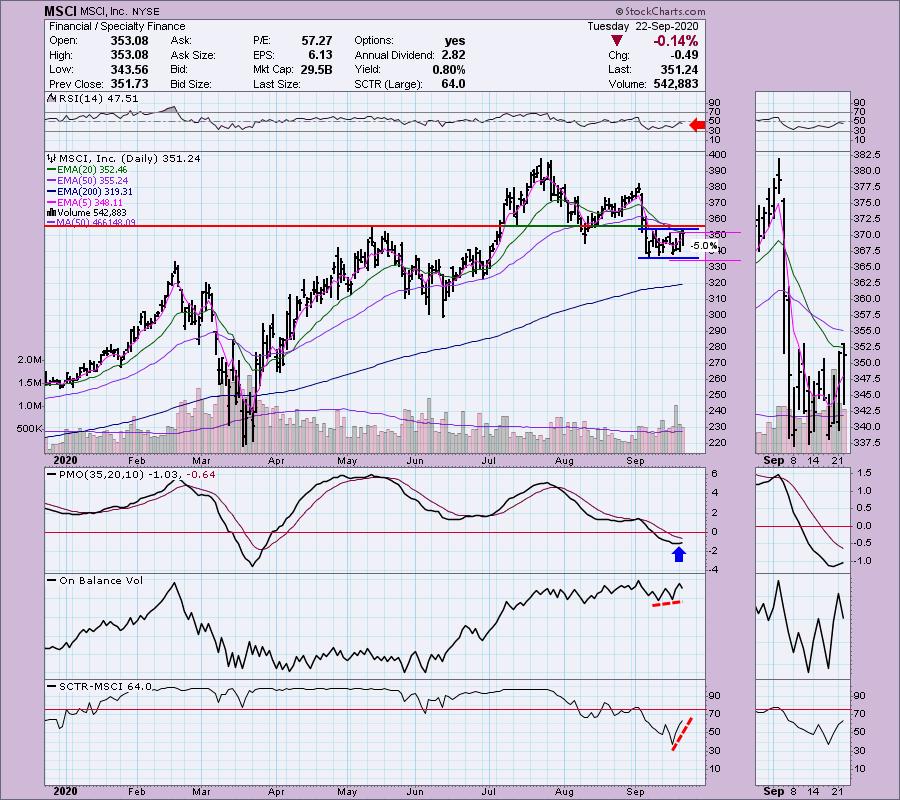The width and height of the screenshot is (900, 800).
Task: Click the Mkt Cap value 29.5B
Action: pyautogui.click(x=316, y=69)
